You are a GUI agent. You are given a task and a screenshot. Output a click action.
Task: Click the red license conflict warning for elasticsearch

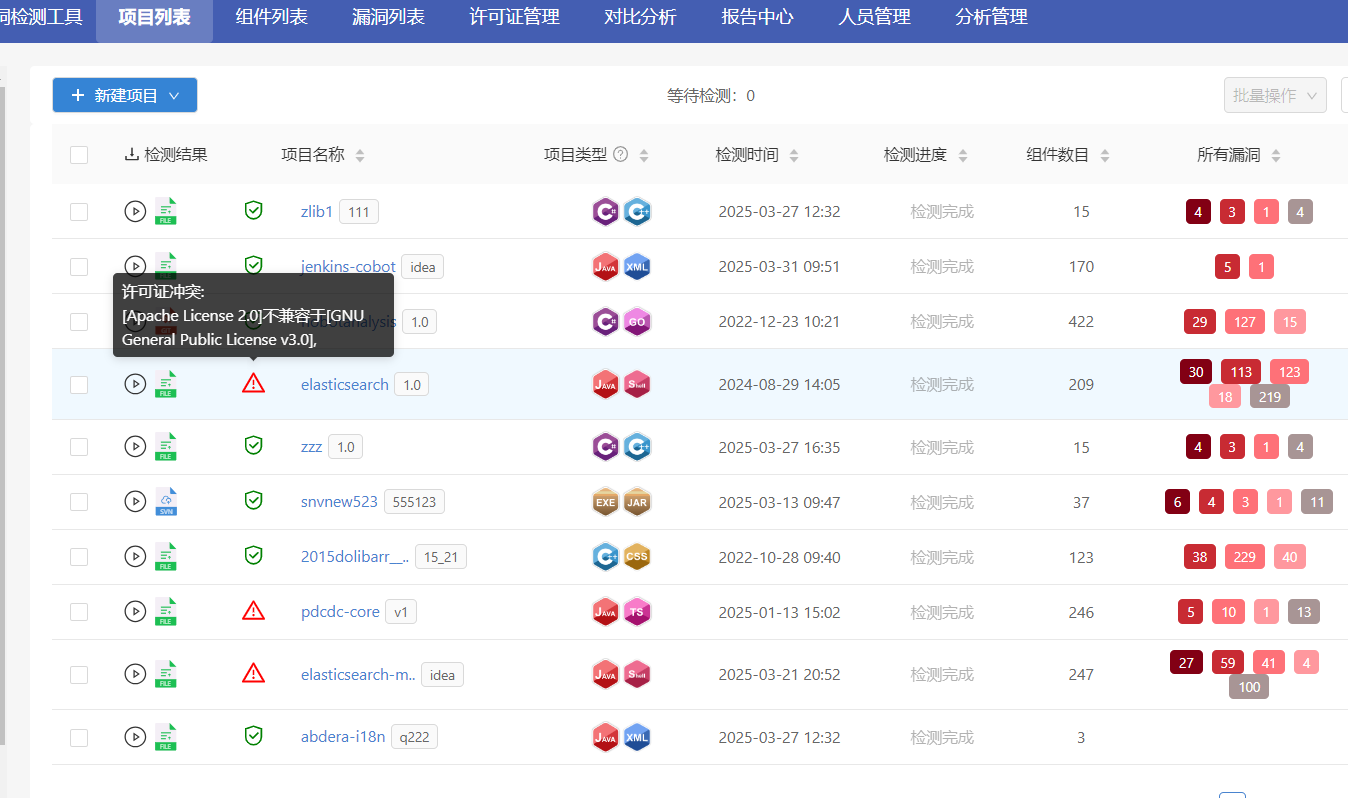[253, 383]
